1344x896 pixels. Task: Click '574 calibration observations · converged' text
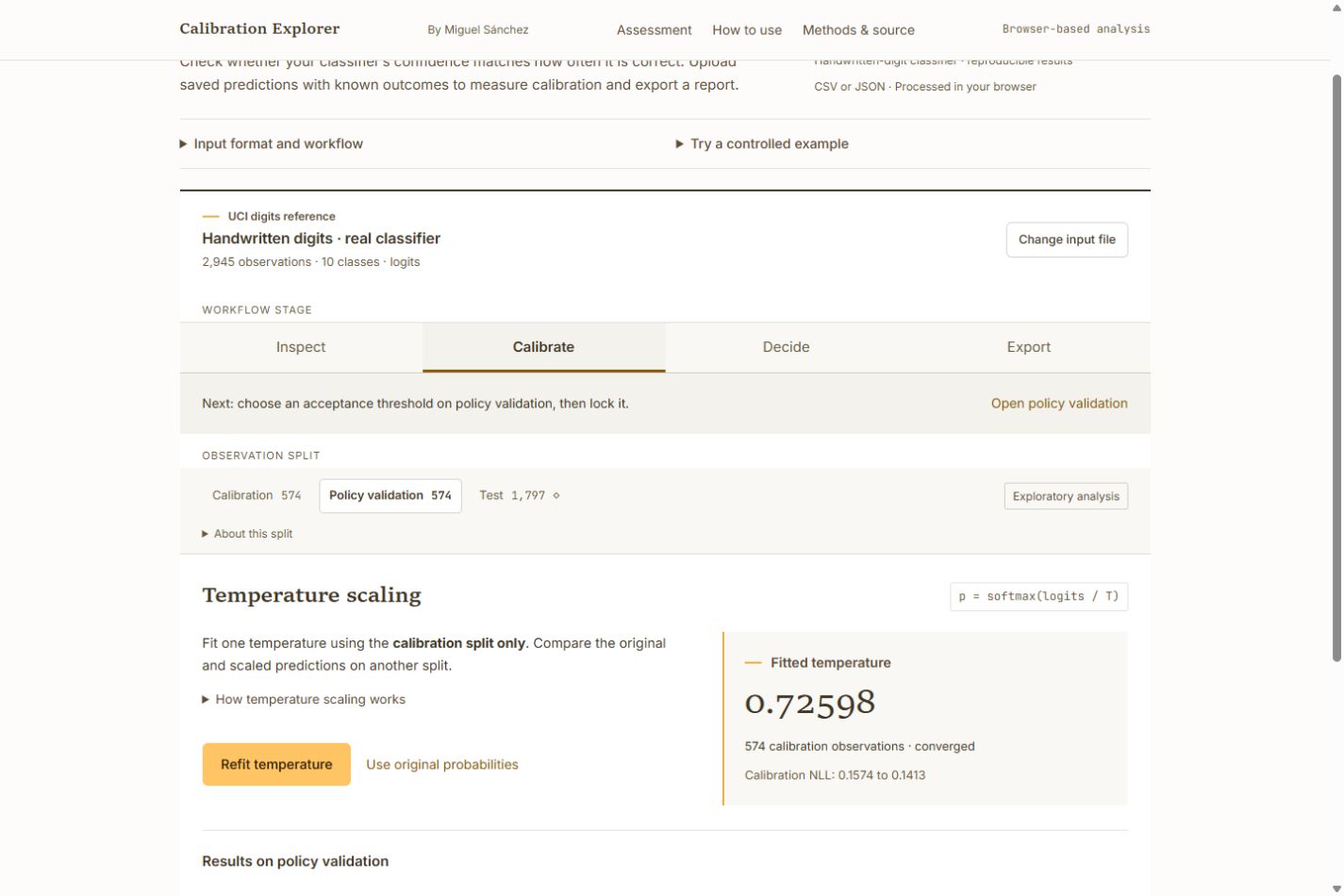click(859, 746)
